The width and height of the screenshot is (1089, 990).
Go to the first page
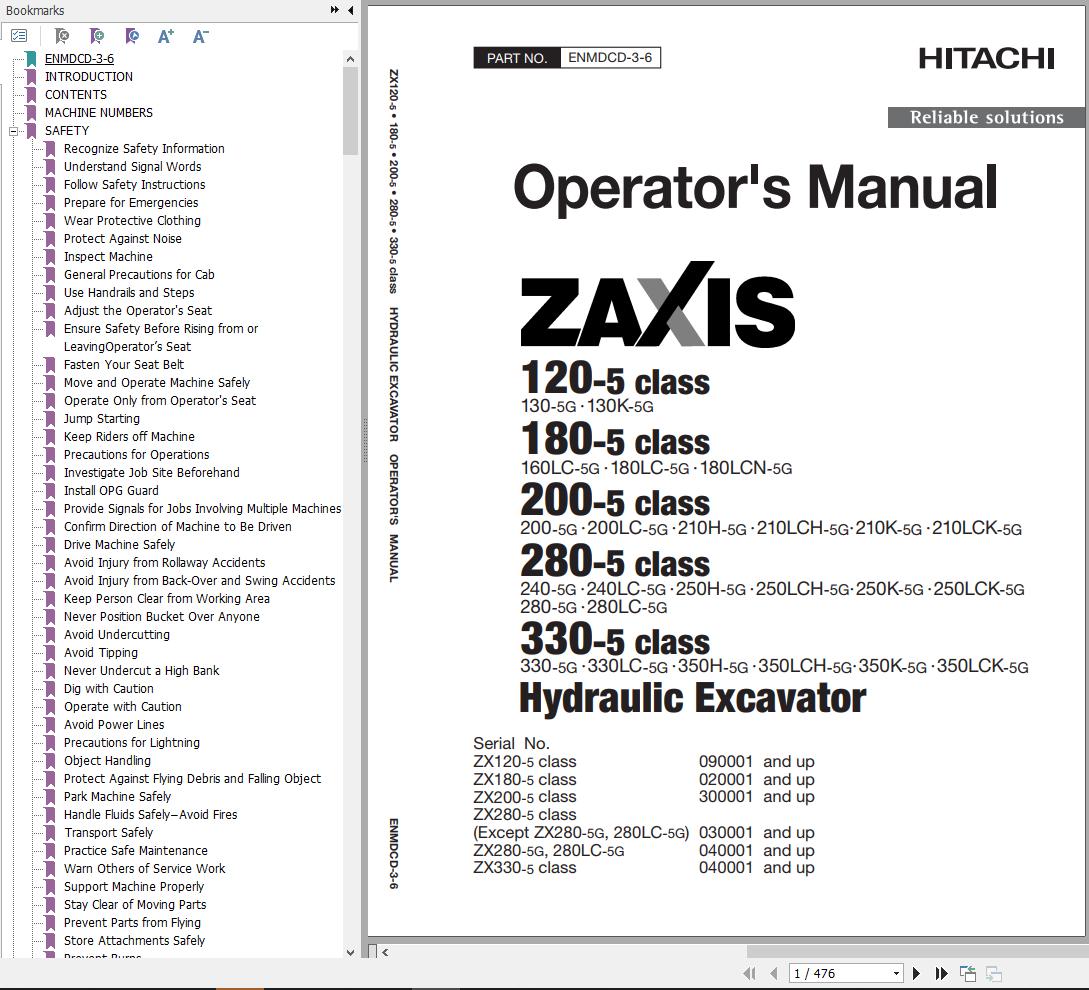point(749,973)
